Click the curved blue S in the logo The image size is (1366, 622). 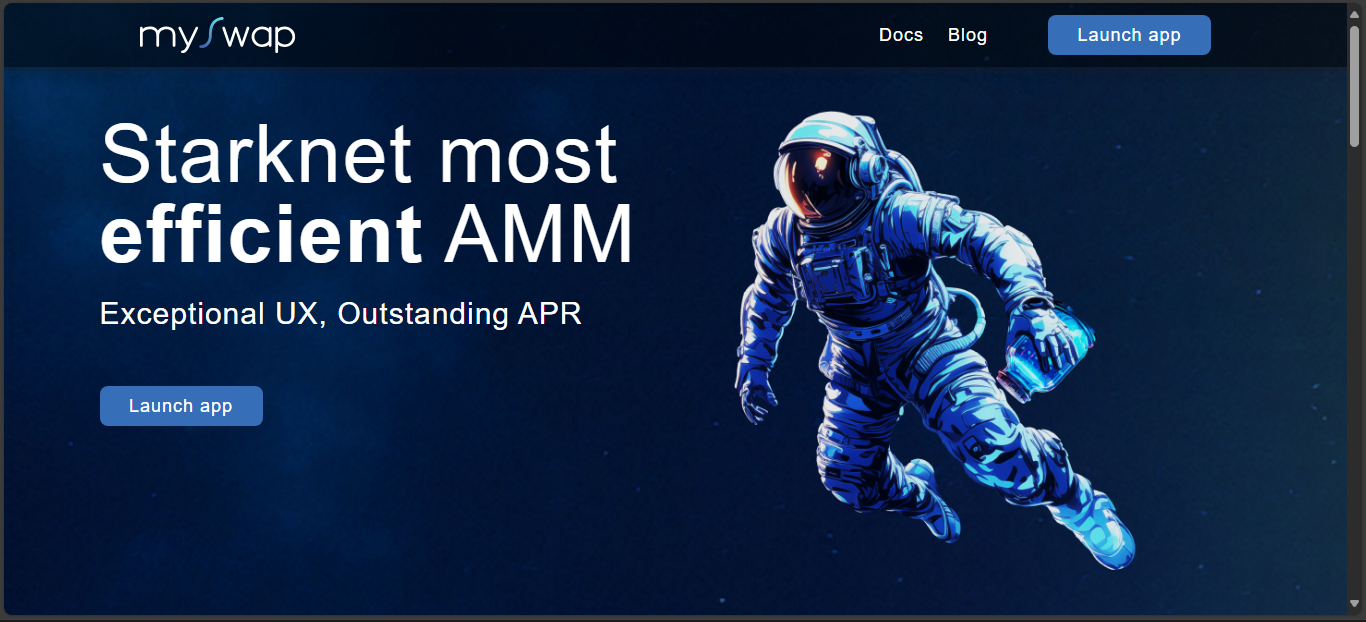(206, 35)
